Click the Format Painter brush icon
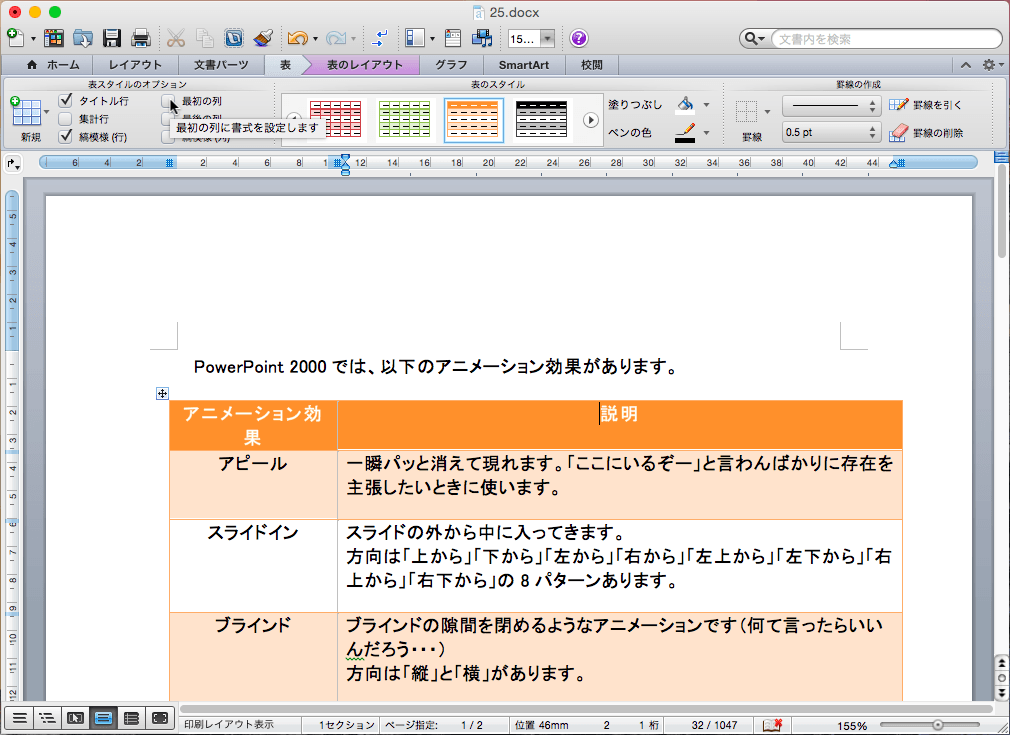Viewport: 1010px width, 735px height. (x=262, y=39)
